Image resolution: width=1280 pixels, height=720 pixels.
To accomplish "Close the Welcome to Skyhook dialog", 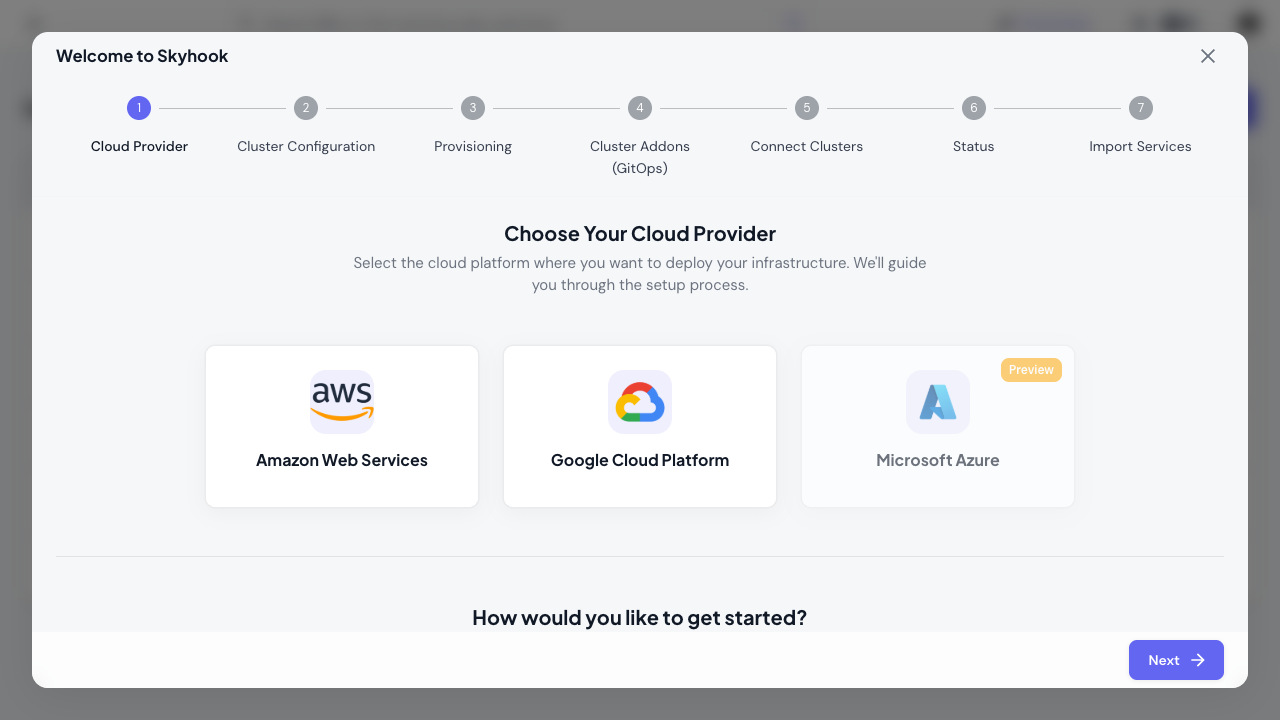I will click(1208, 56).
